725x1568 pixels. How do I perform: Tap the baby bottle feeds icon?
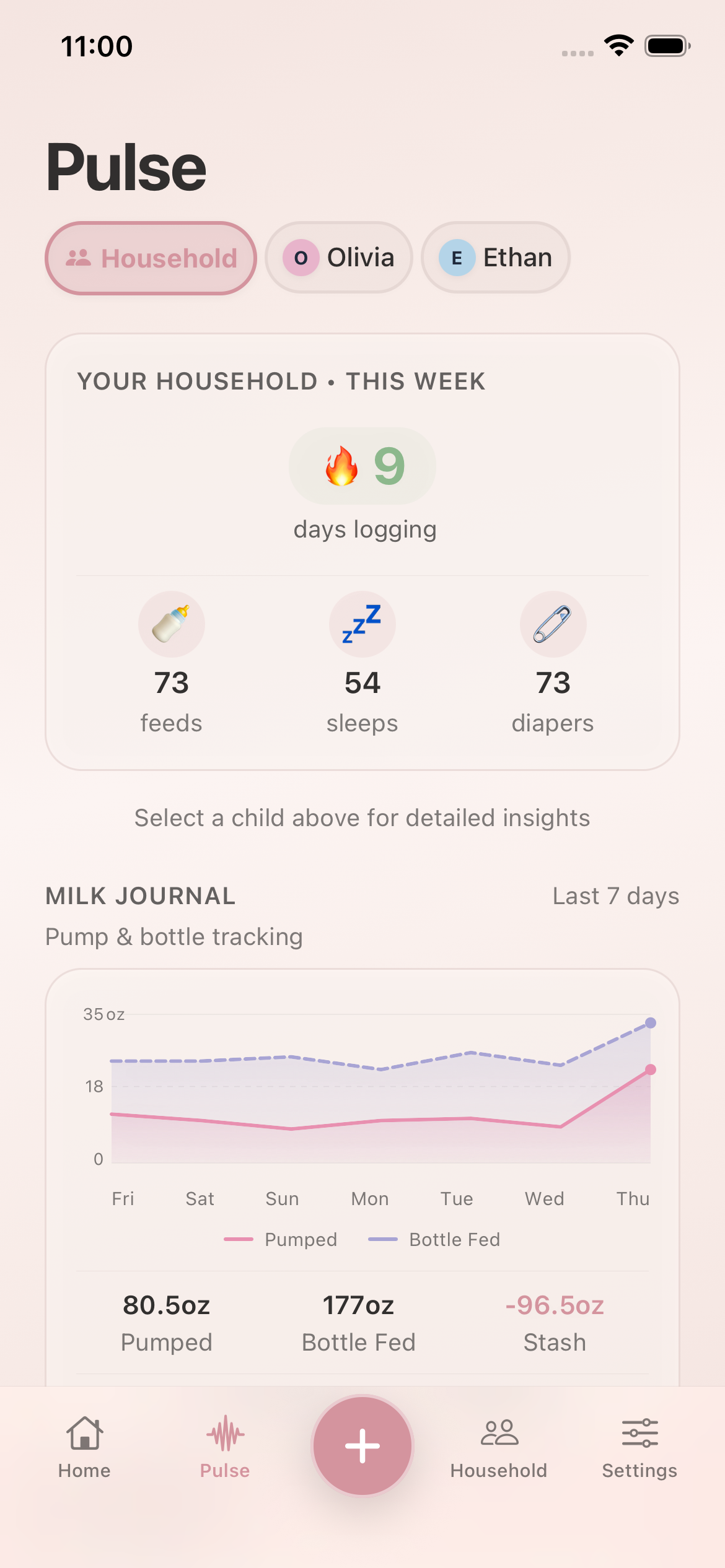tap(171, 624)
